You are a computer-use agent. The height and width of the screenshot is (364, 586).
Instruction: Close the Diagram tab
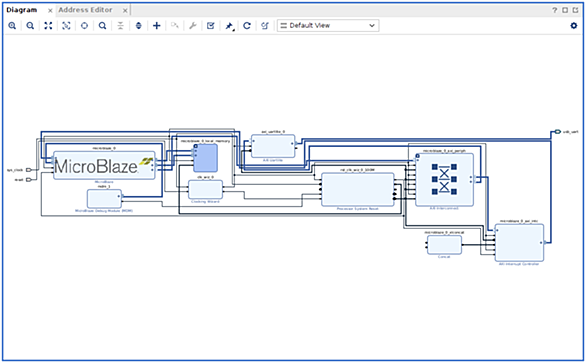(50, 11)
